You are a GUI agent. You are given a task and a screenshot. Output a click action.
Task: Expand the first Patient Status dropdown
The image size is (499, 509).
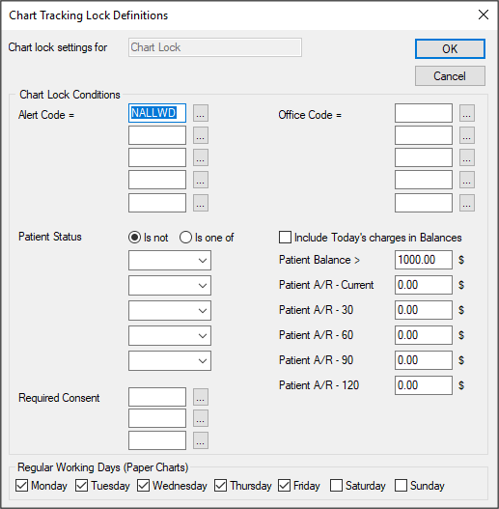(170, 260)
